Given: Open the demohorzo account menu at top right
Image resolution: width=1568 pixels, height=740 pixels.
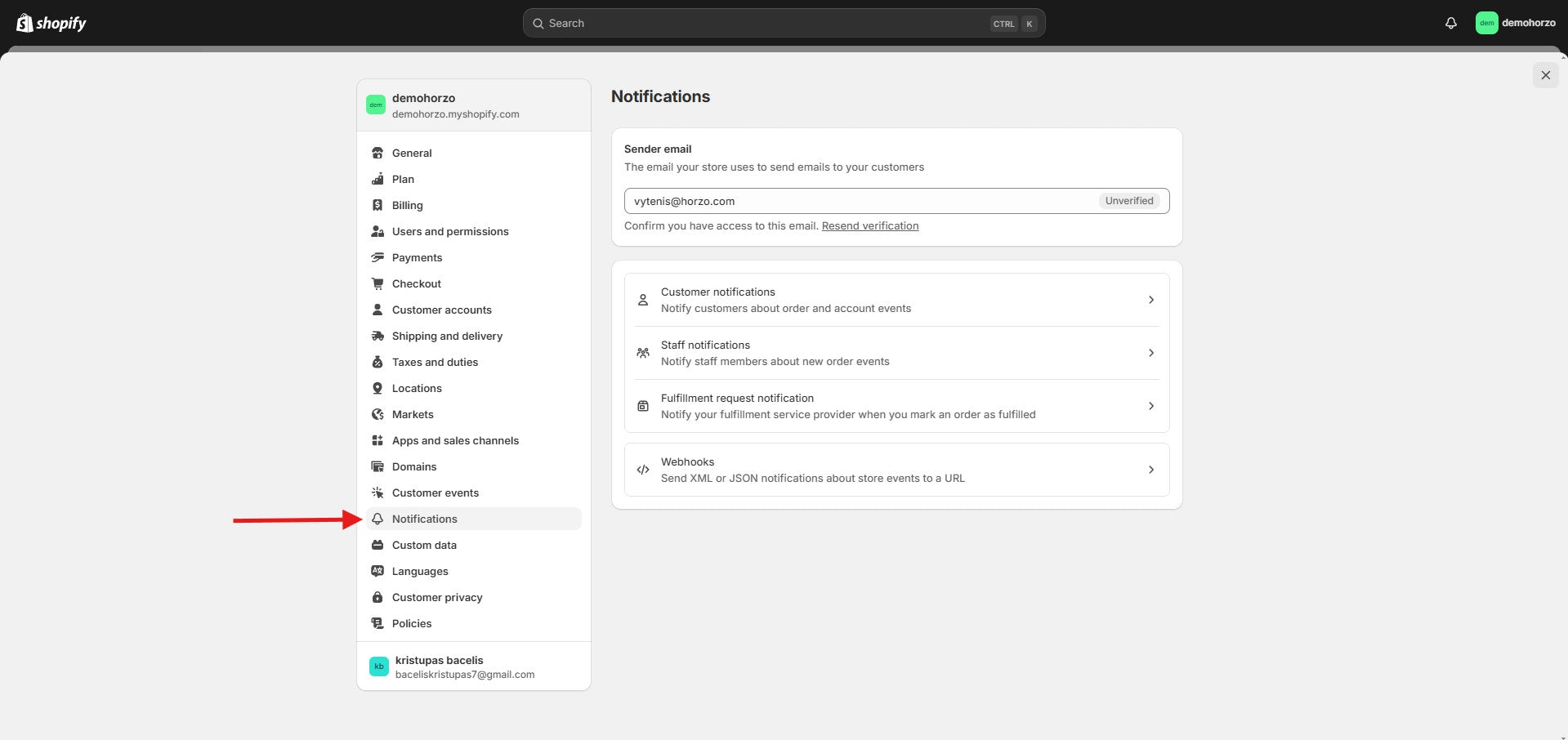Looking at the screenshot, I should (x=1515, y=23).
